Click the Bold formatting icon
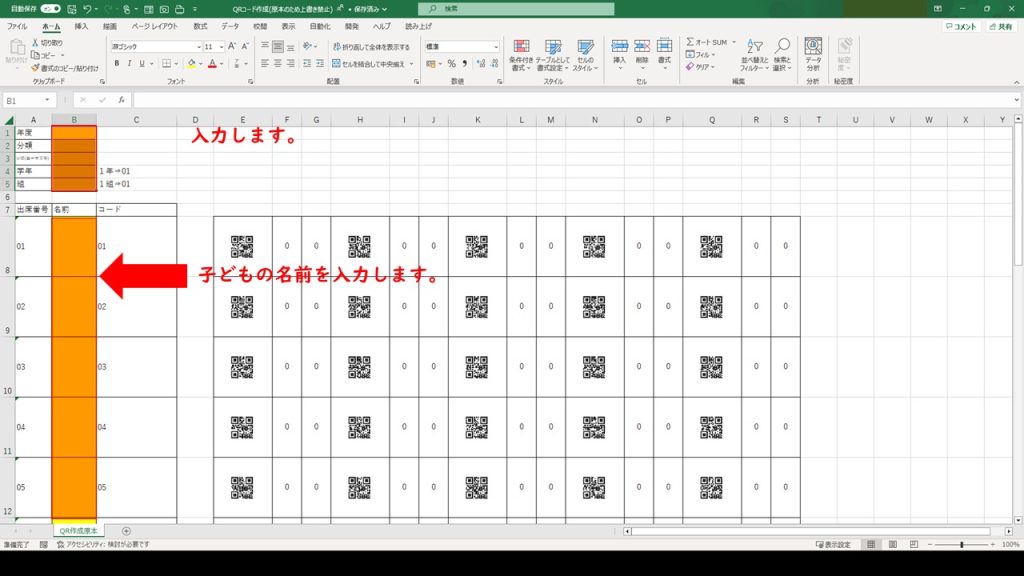 pyautogui.click(x=116, y=64)
